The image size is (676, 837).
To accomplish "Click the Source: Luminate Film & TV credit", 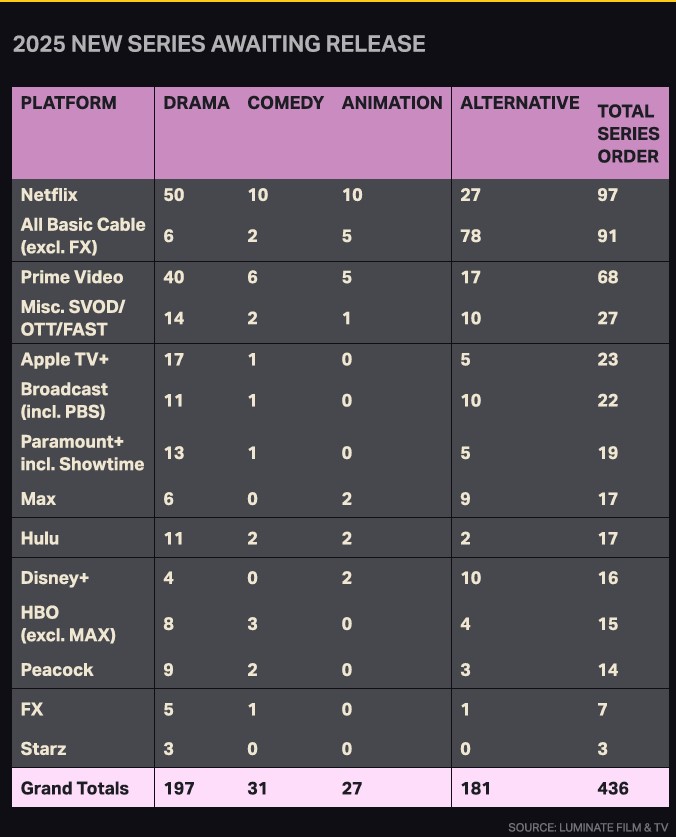I will 588,827.
